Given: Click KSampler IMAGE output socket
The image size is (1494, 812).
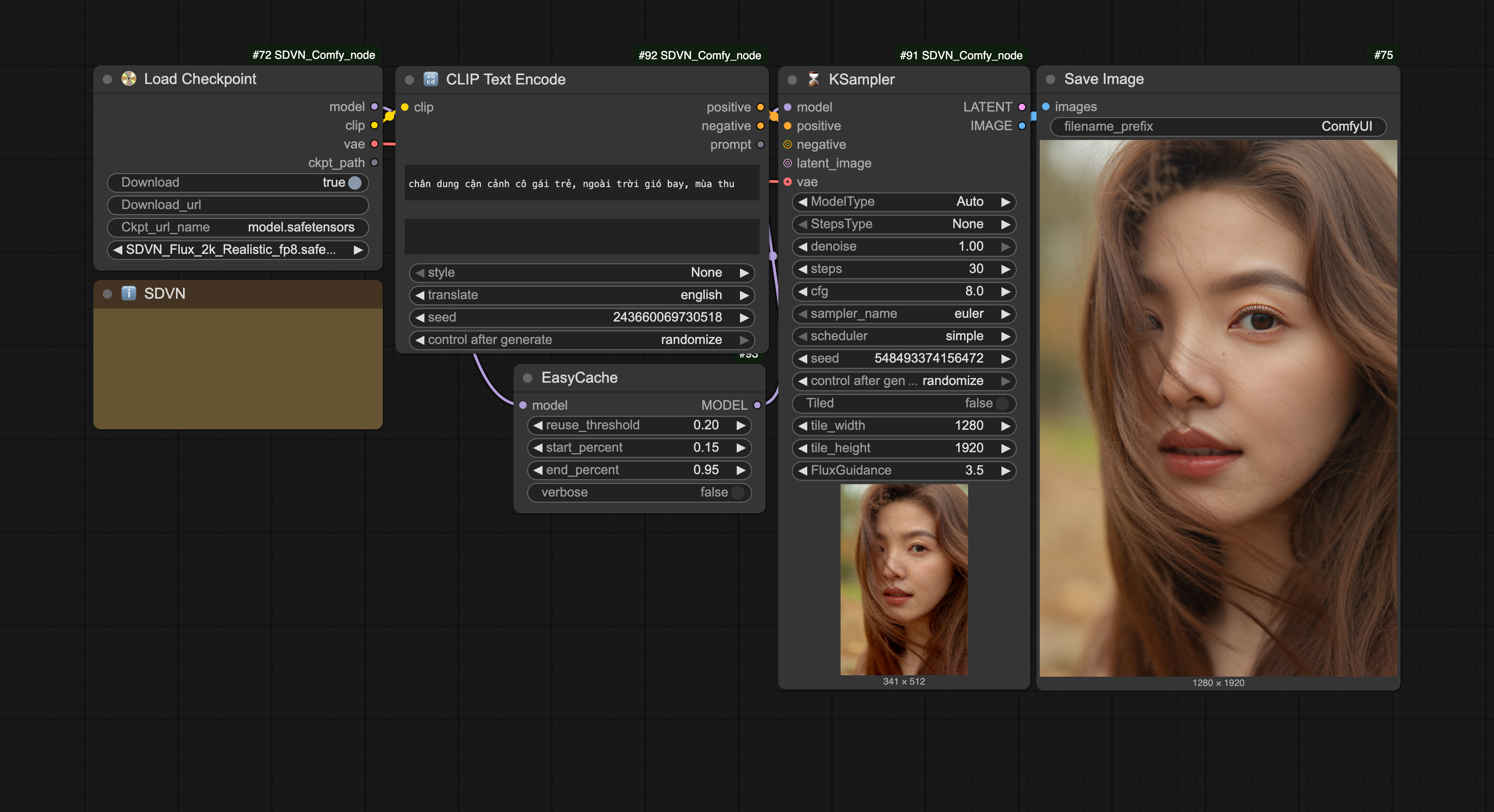Looking at the screenshot, I should [1022, 126].
